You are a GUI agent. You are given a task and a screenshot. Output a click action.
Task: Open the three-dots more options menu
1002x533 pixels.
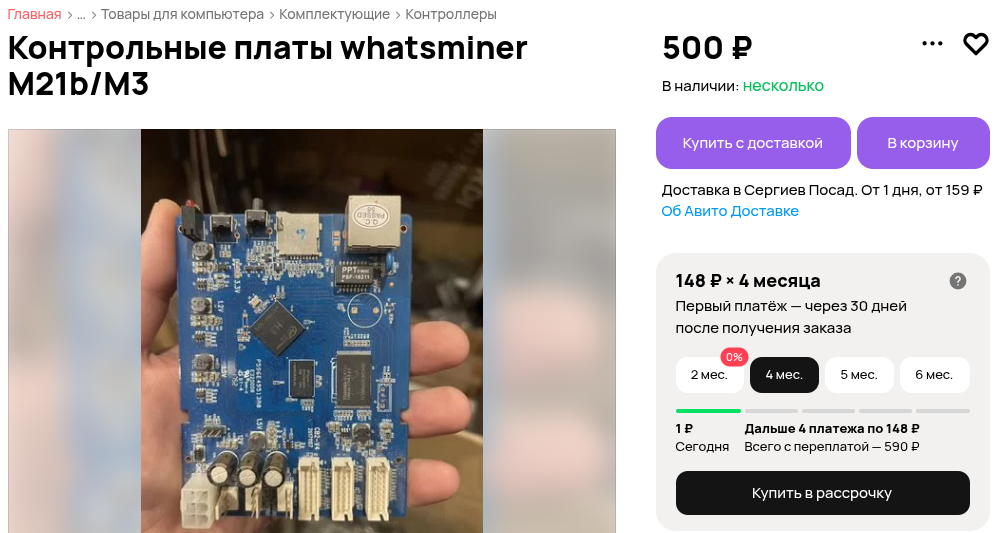[x=932, y=43]
